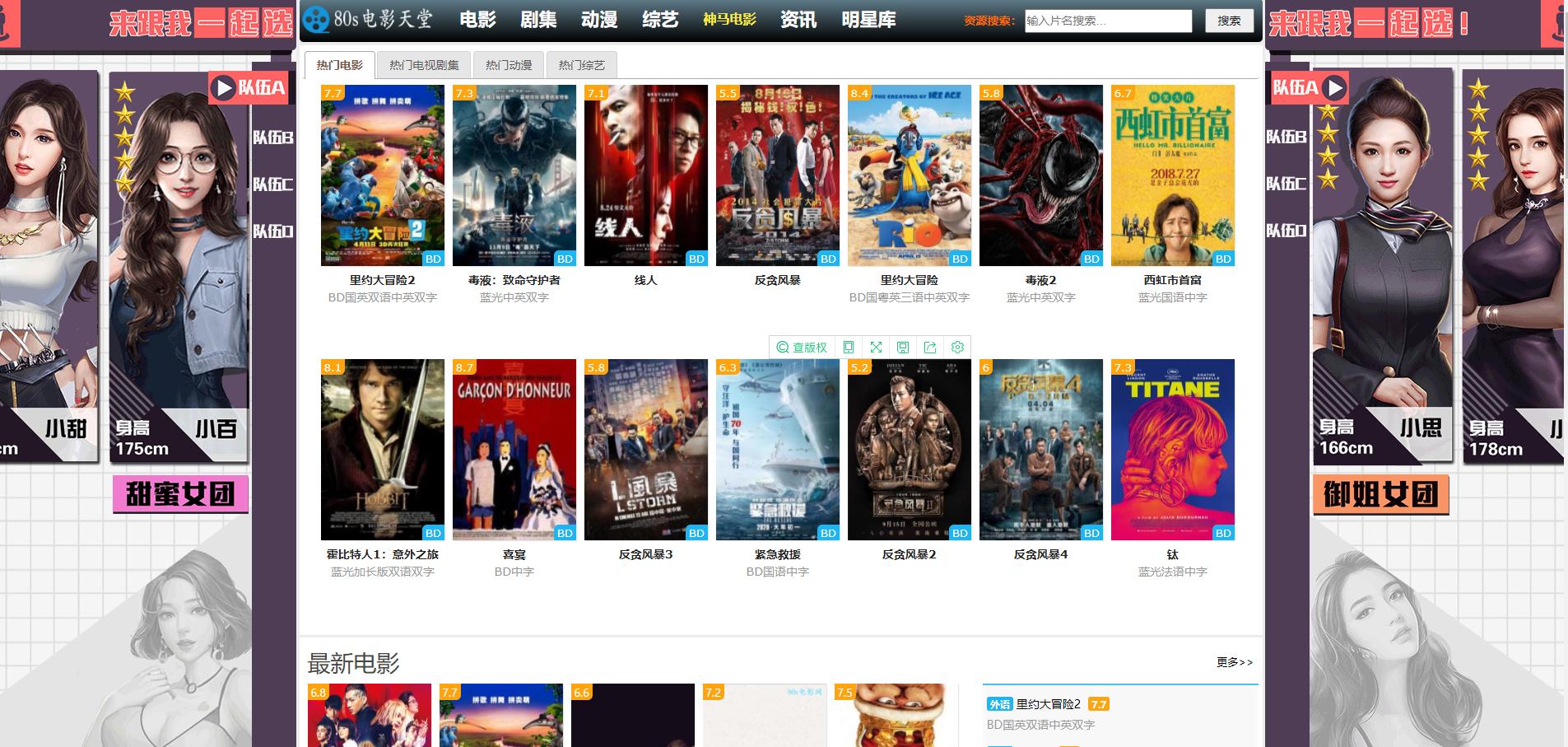Open the gear settings icon in green toolbar
The image size is (1568, 747).
click(957, 348)
